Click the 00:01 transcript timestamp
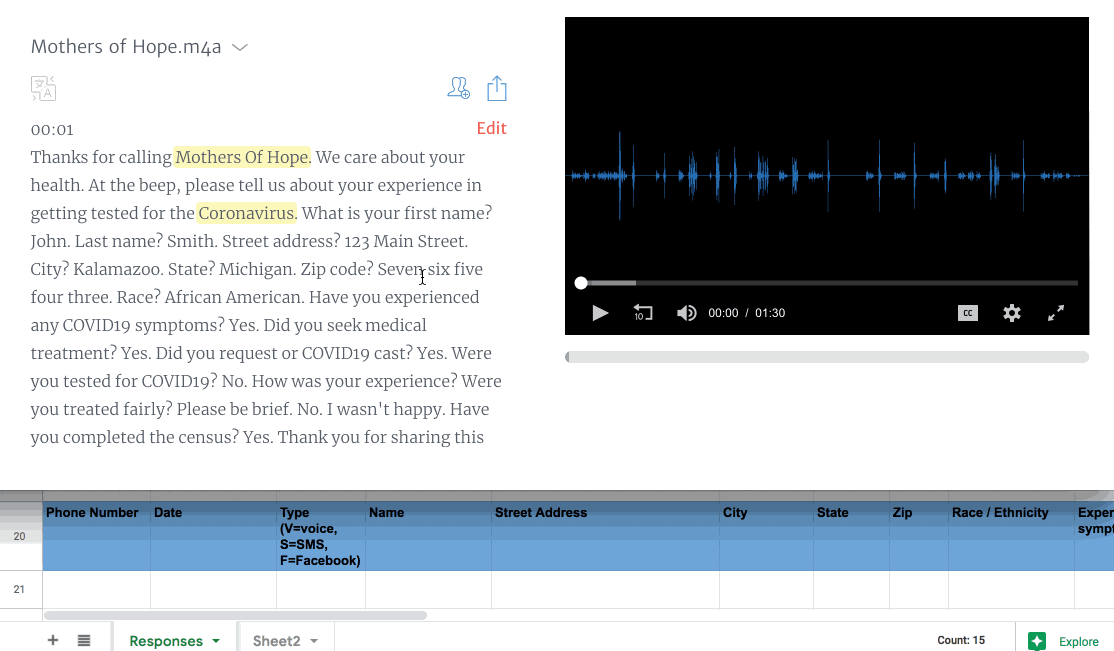 tap(52, 129)
